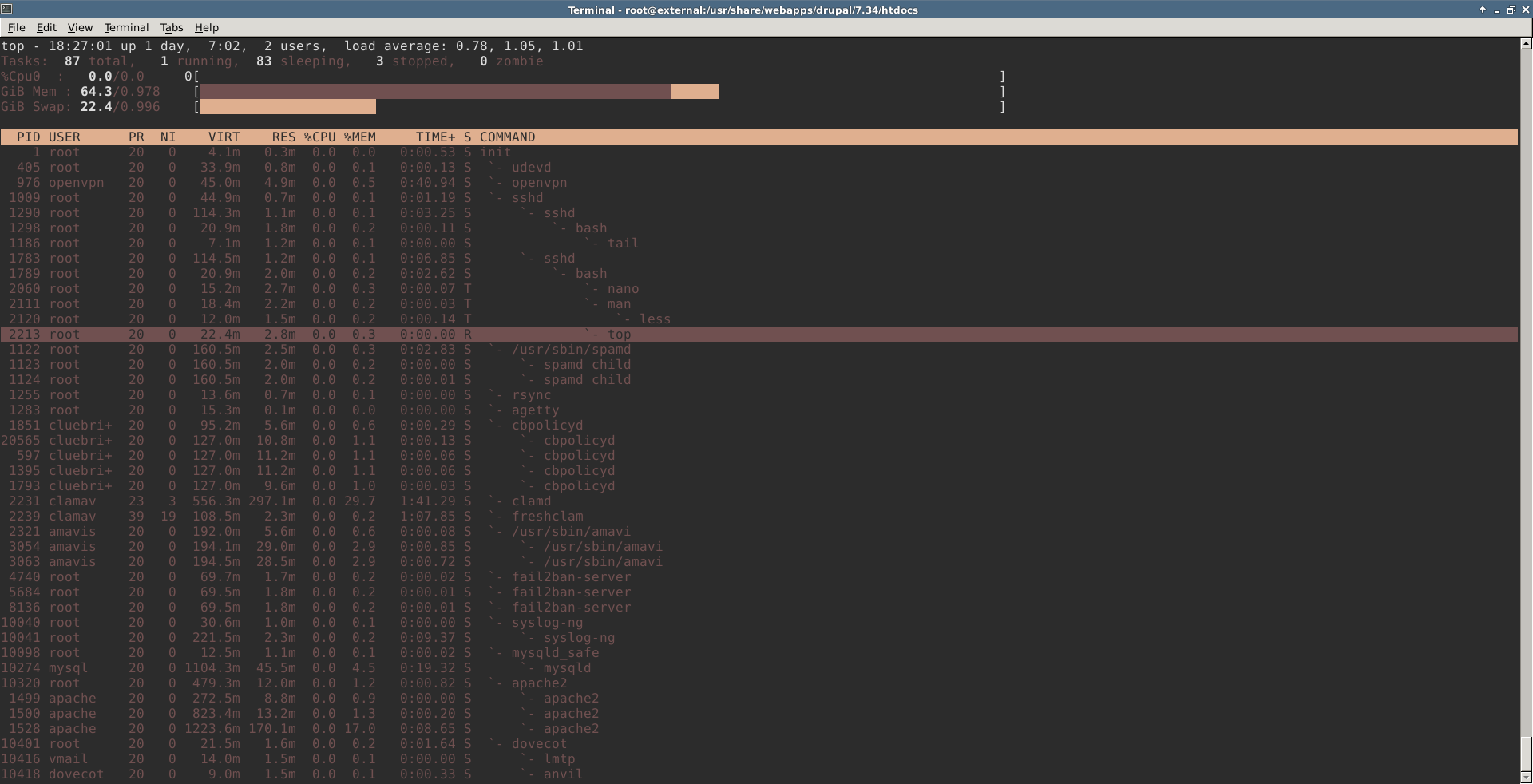Select the highlighted top process row
1533x784 pixels.
[x=759, y=335]
